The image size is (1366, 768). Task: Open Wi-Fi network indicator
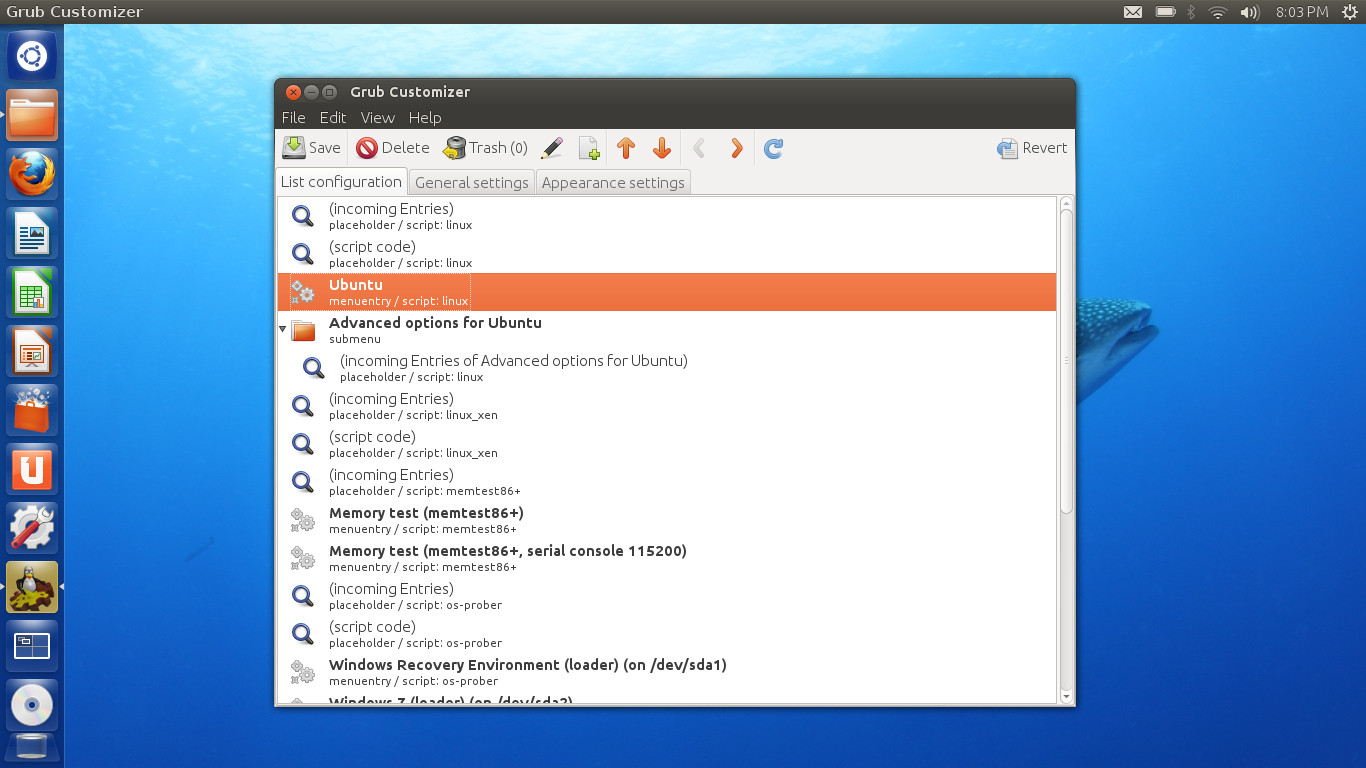pyautogui.click(x=1217, y=12)
